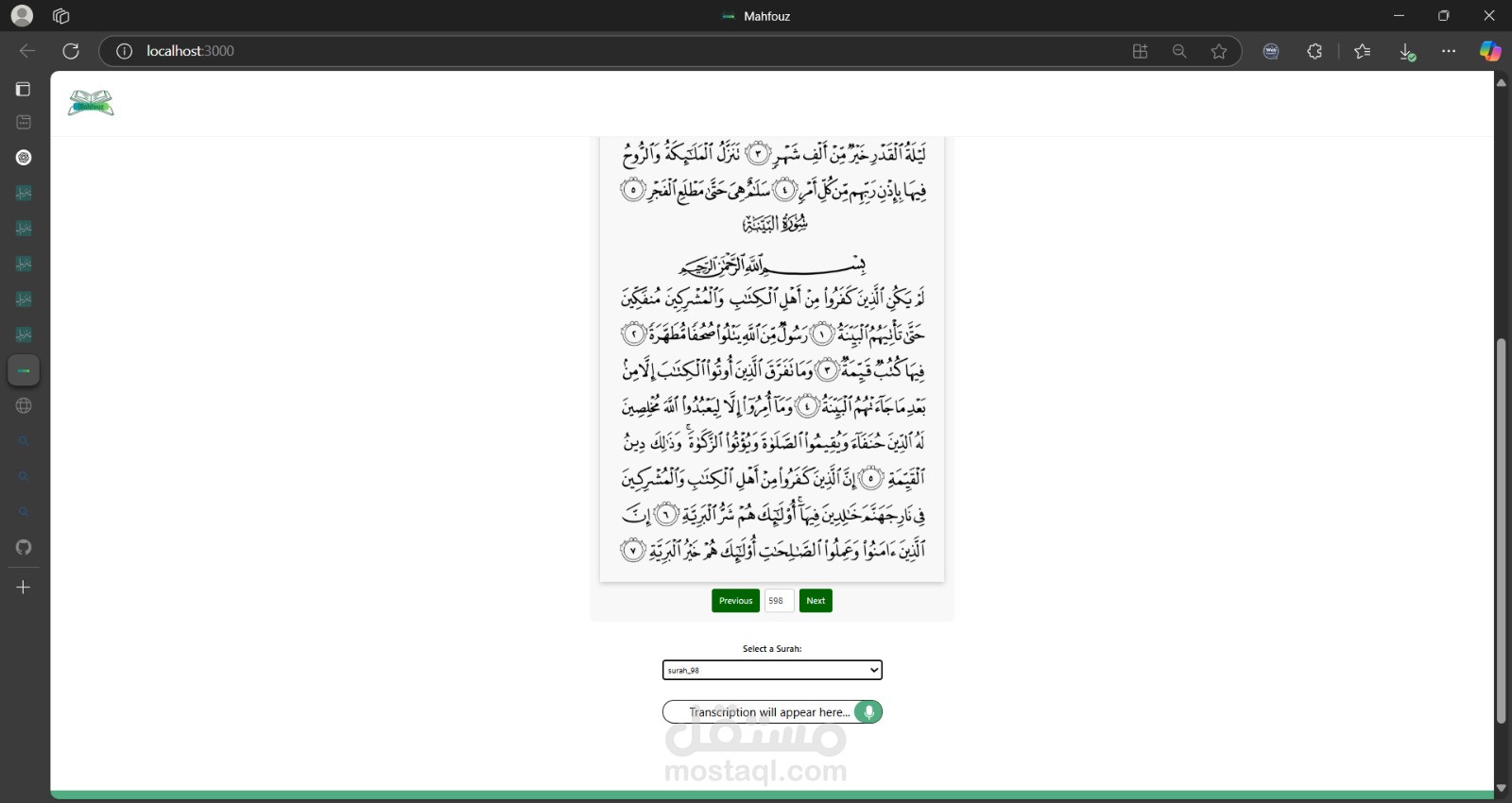Toggle the vertical tabs pane icon
This screenshot has width=1512, height=803.
24,89
